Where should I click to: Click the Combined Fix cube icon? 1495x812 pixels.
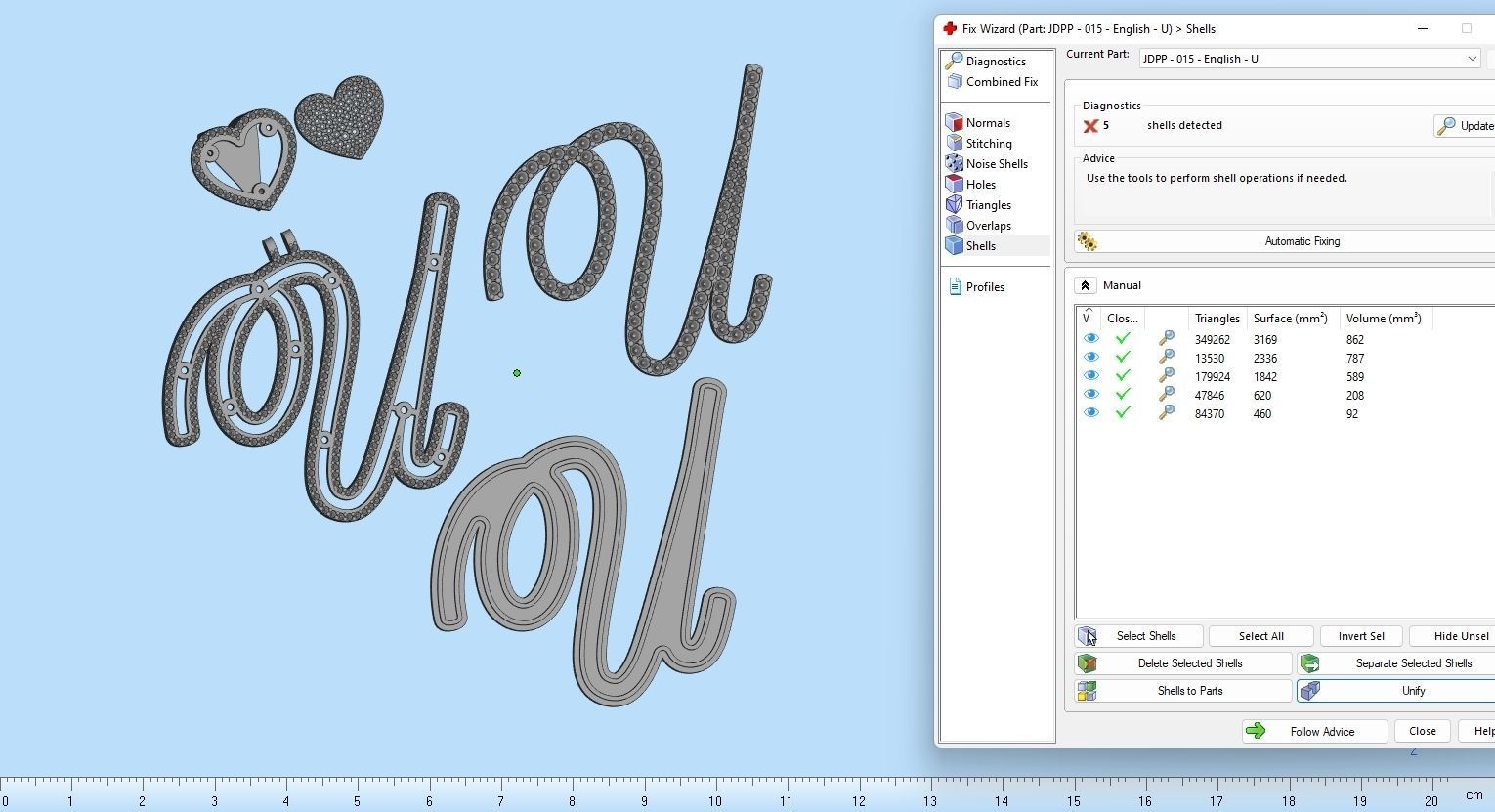click(x=955, y=82)
